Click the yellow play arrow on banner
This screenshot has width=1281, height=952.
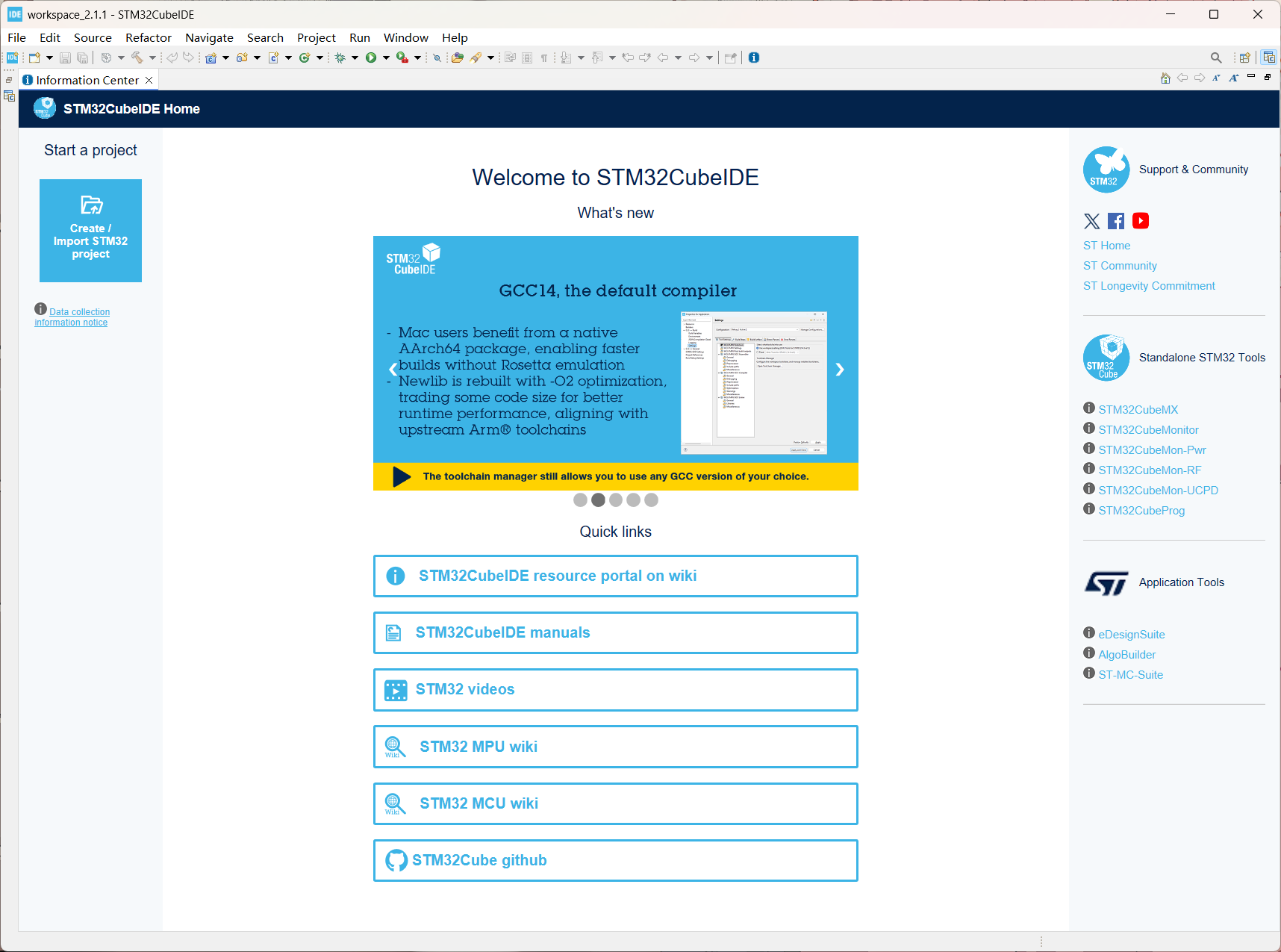(402, 476)
